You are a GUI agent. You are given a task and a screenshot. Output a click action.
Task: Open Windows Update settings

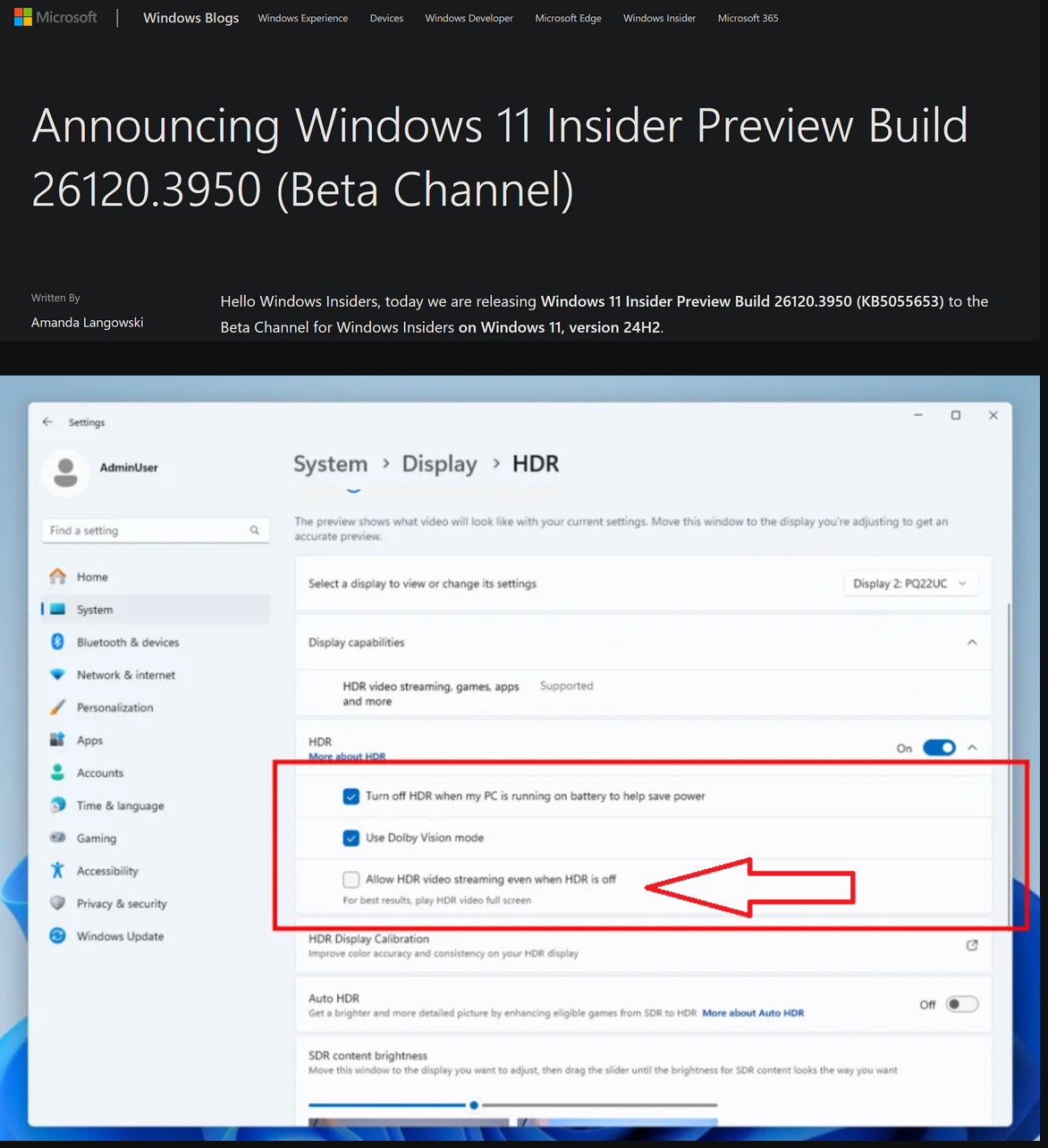[120, 935]
